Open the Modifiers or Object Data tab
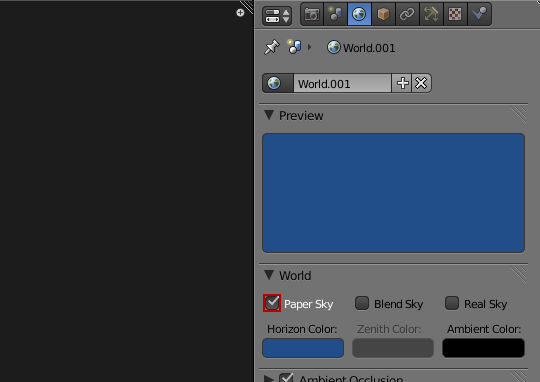 (431, 14)
